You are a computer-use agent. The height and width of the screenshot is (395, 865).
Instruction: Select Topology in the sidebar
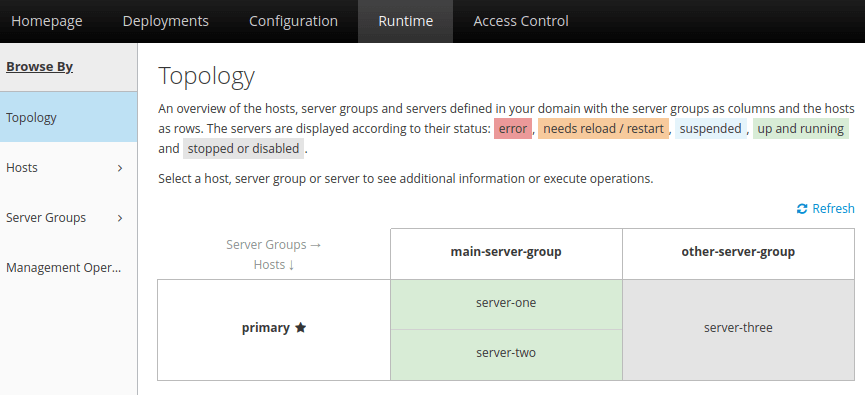68,118
